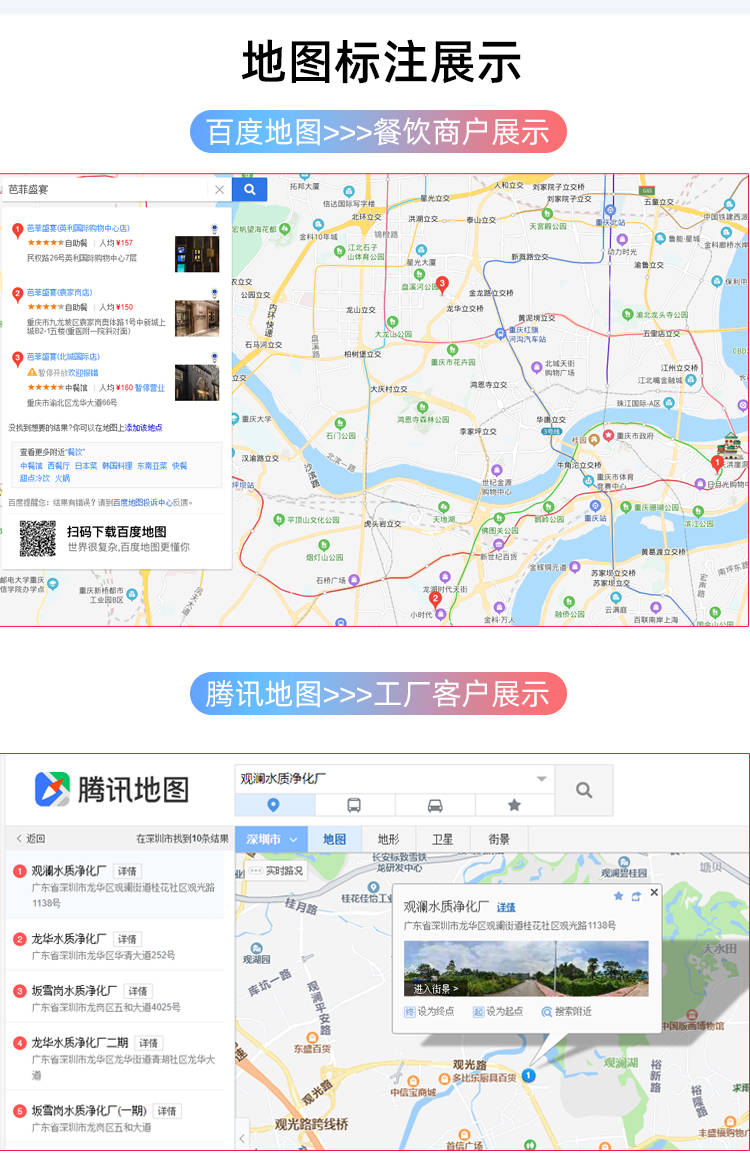Select the 西餐厅 nearby category
Viewport: 750px width, 1166px height.
tap(58, 466)
